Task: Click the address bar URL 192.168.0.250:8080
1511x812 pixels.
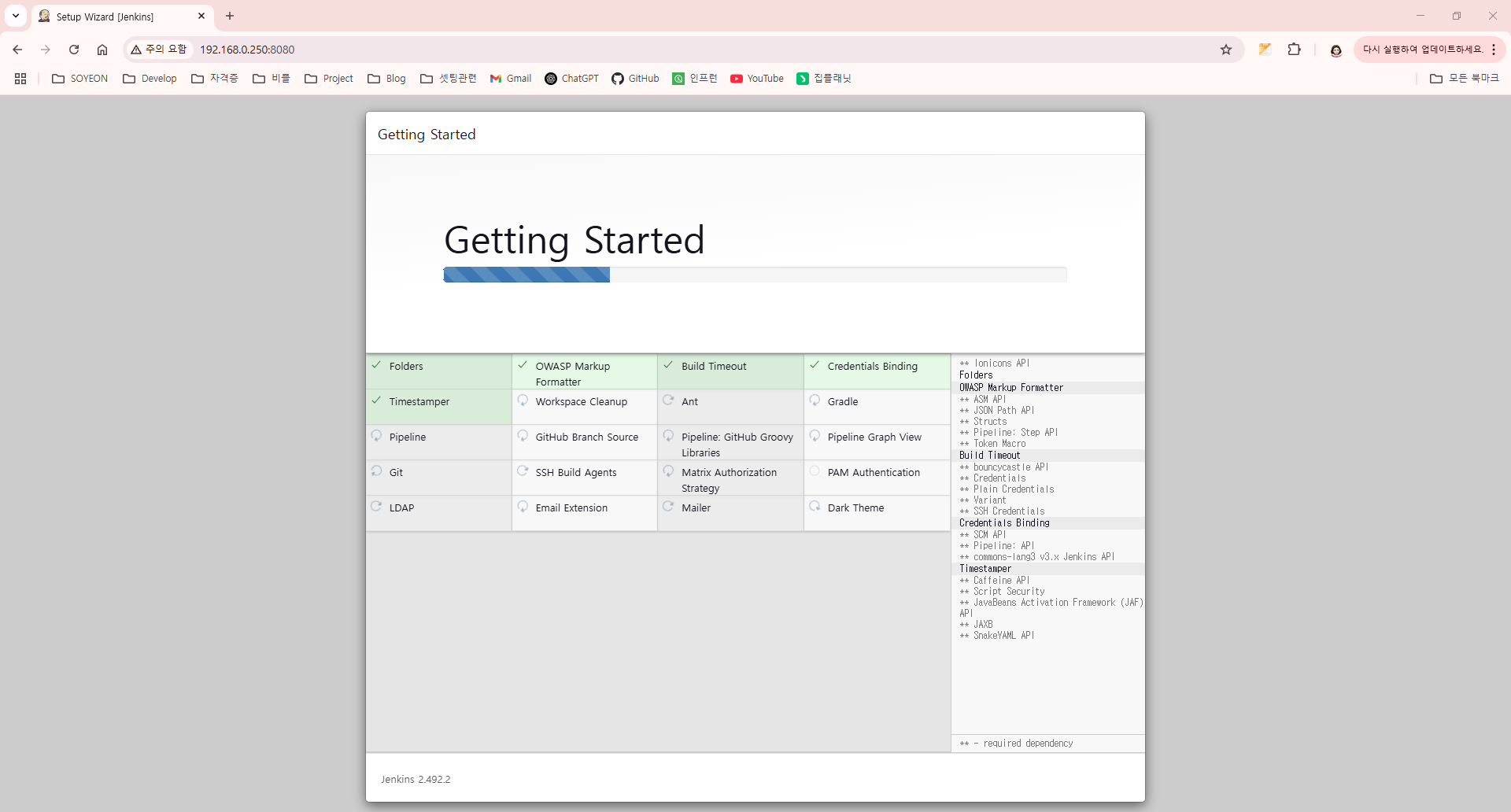Action: click(247, 50)
